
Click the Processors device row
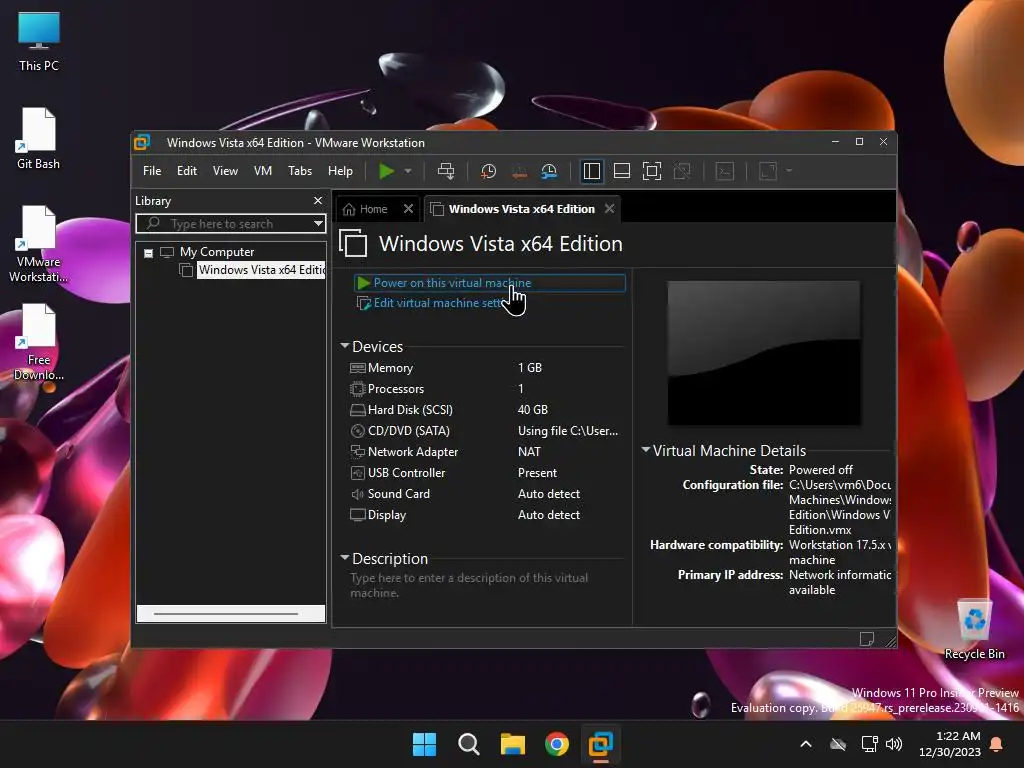(485, 389)
